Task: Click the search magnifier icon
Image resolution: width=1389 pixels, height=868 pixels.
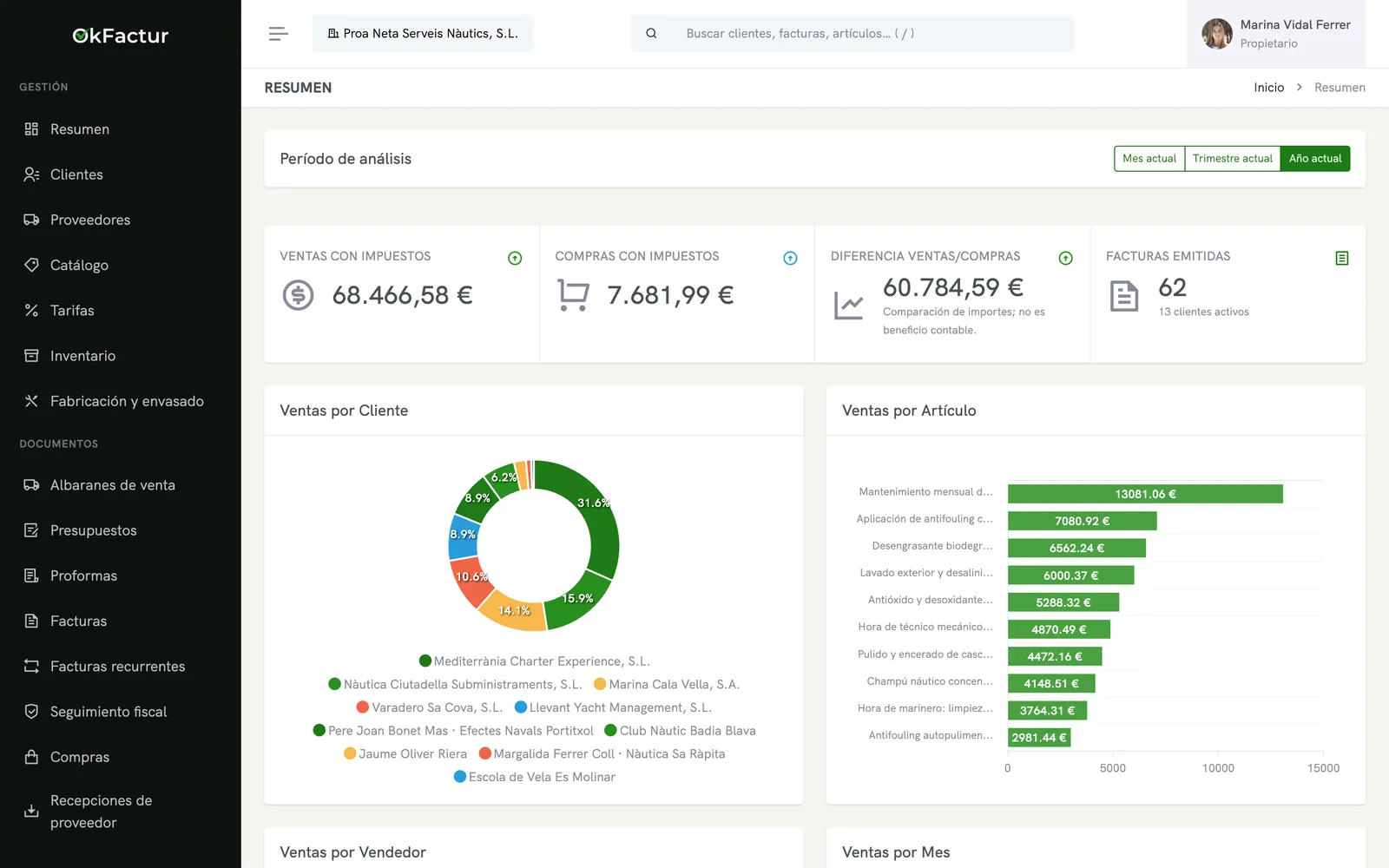Action: pos(651,34)
